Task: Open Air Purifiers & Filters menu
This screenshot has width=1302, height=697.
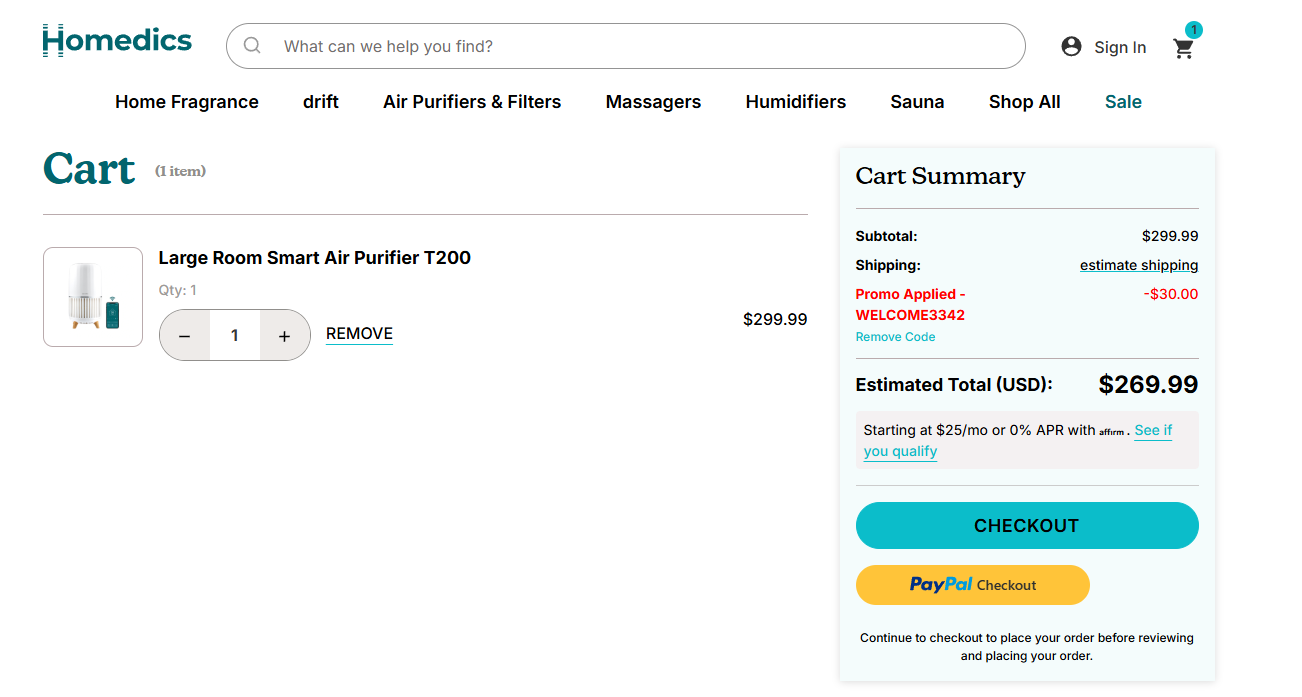Action: [x=472, y=102]
